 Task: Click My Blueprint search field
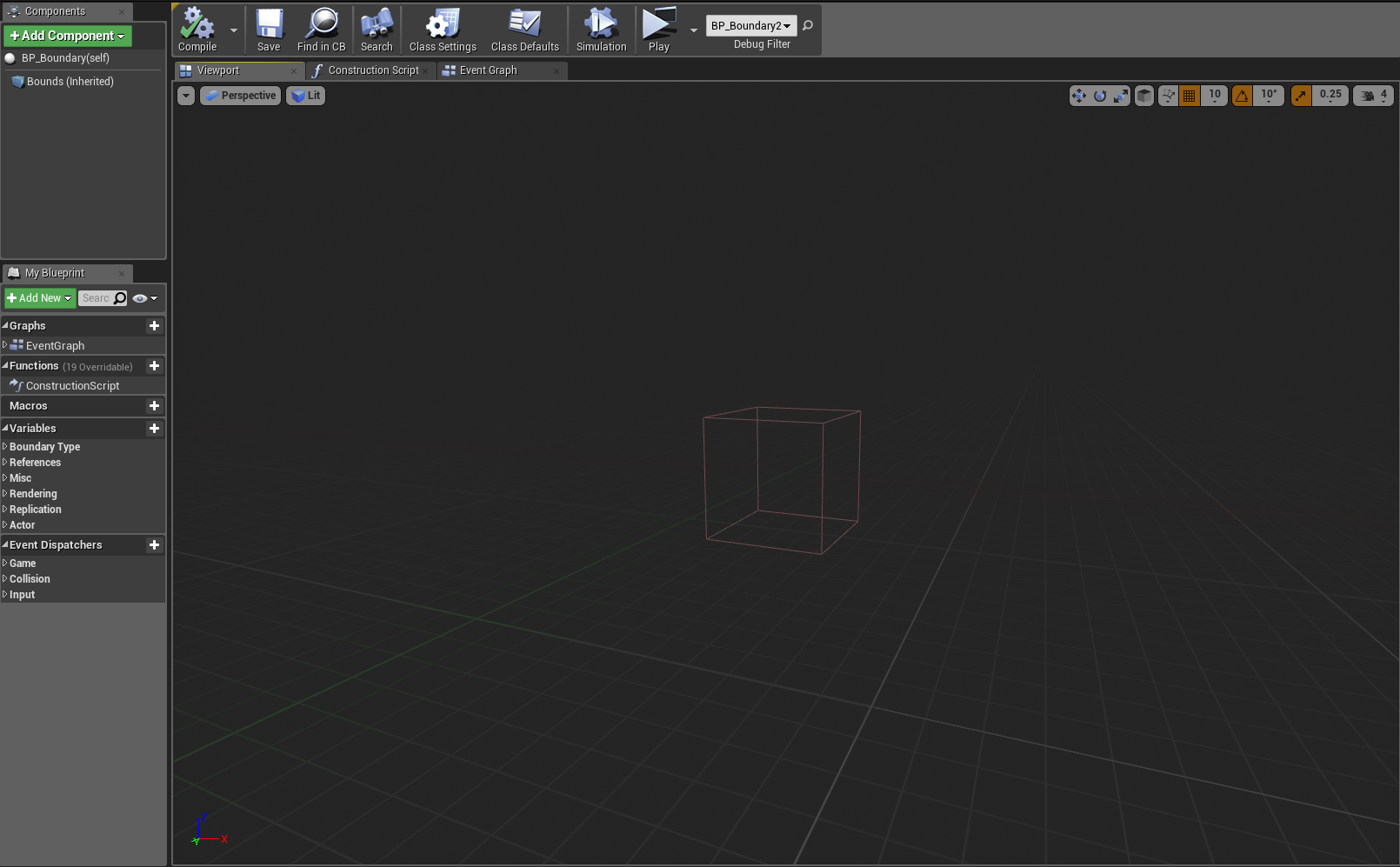(x=103, y=298)
